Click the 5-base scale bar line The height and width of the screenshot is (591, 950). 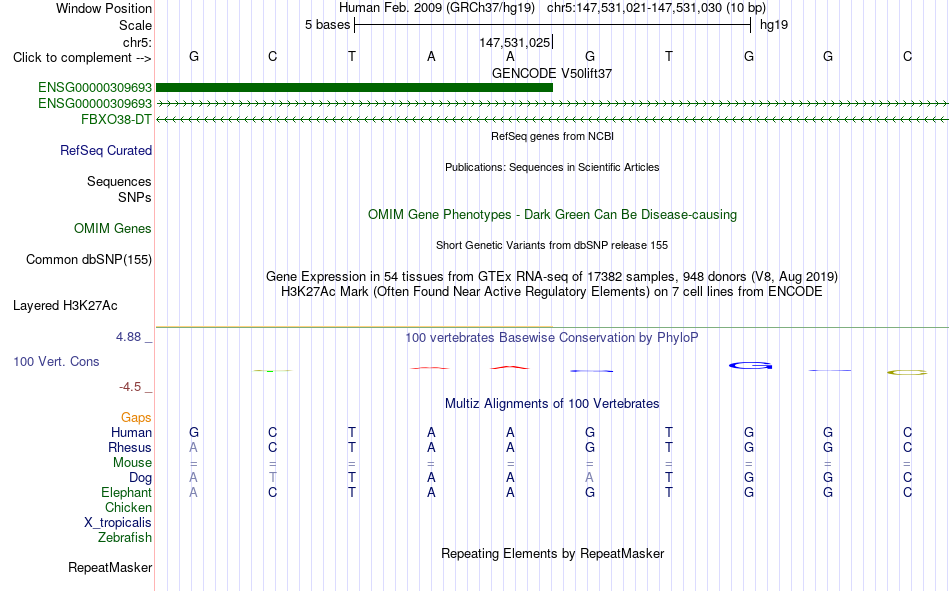point(553,25)
